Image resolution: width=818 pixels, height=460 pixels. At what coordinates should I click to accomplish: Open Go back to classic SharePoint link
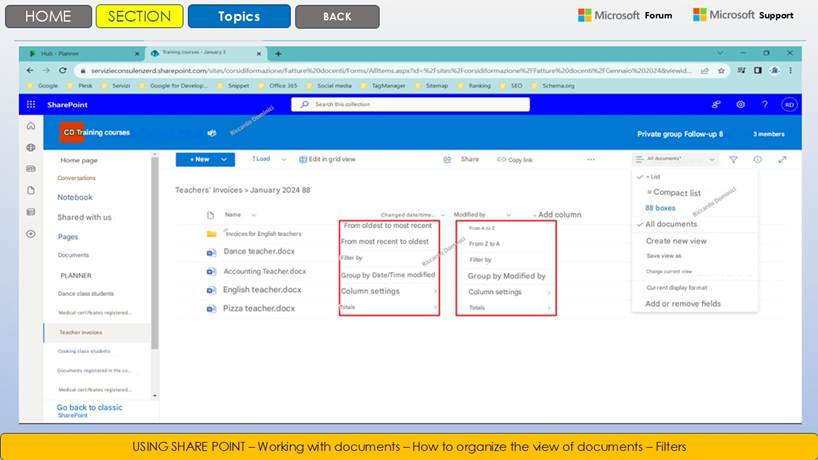coord(89,408)
